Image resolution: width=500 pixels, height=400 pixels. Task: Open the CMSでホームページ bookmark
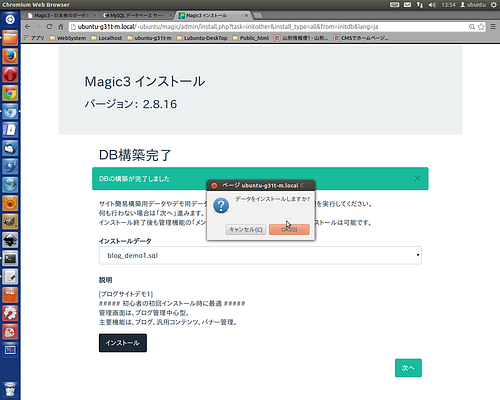(361, 38)
